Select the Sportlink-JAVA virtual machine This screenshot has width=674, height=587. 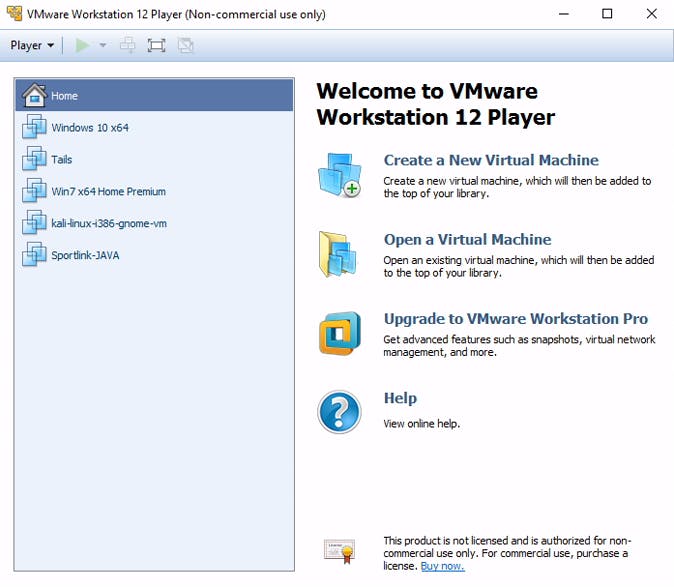click(154, 255)
